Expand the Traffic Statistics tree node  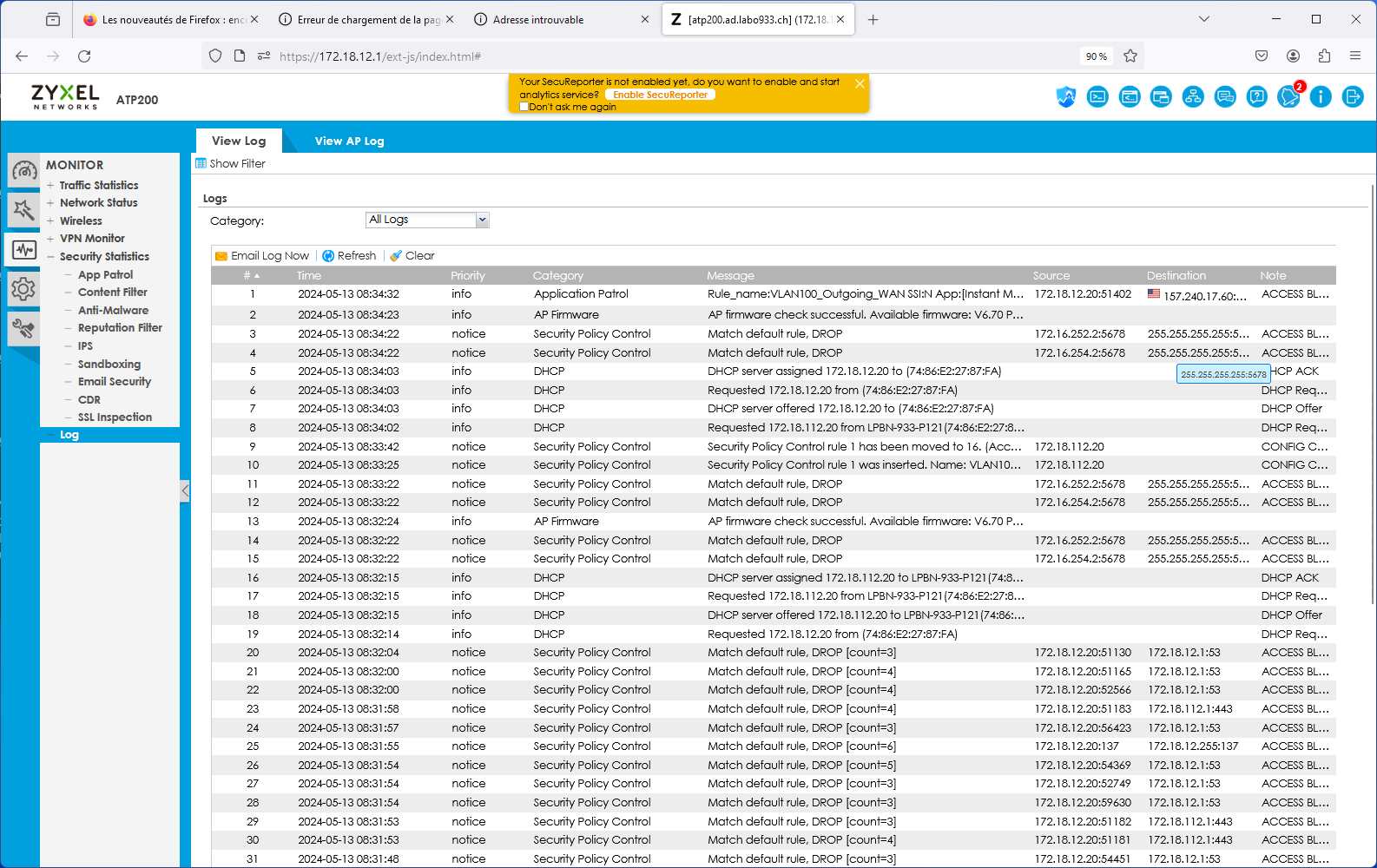pyautogui.click(x=50, y=186)
